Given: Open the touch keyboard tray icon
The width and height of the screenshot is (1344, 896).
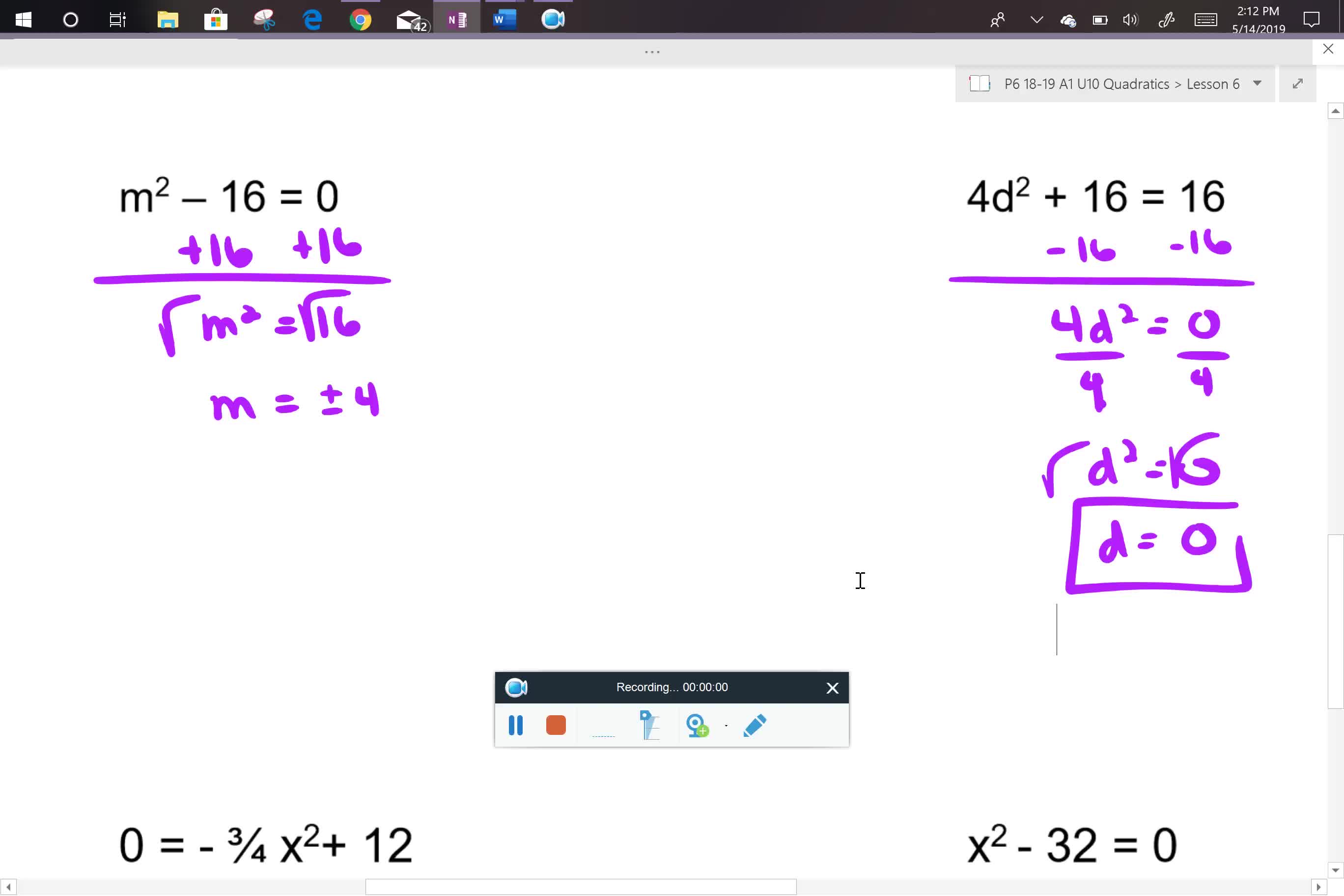Looking at the screenshot, I should [x=1205, y=20].
